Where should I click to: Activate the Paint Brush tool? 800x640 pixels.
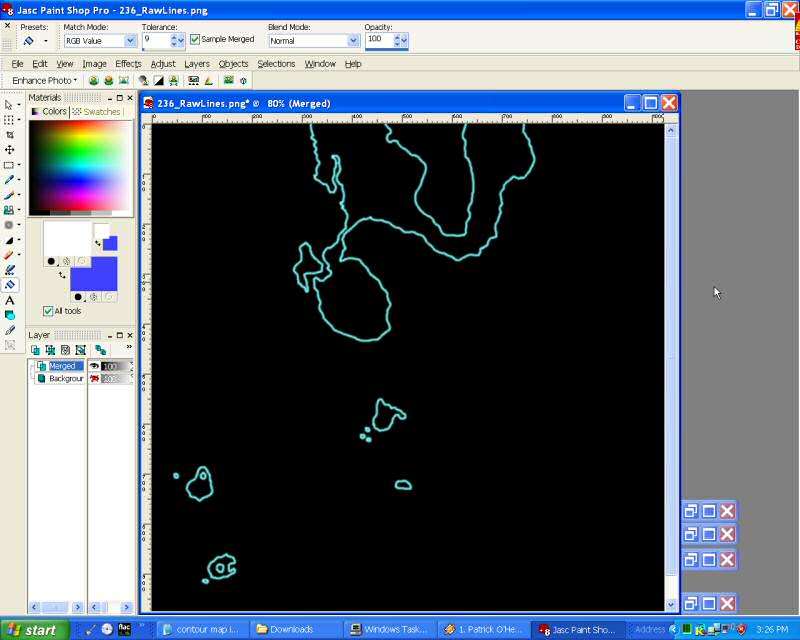click(x=10, y=195)
